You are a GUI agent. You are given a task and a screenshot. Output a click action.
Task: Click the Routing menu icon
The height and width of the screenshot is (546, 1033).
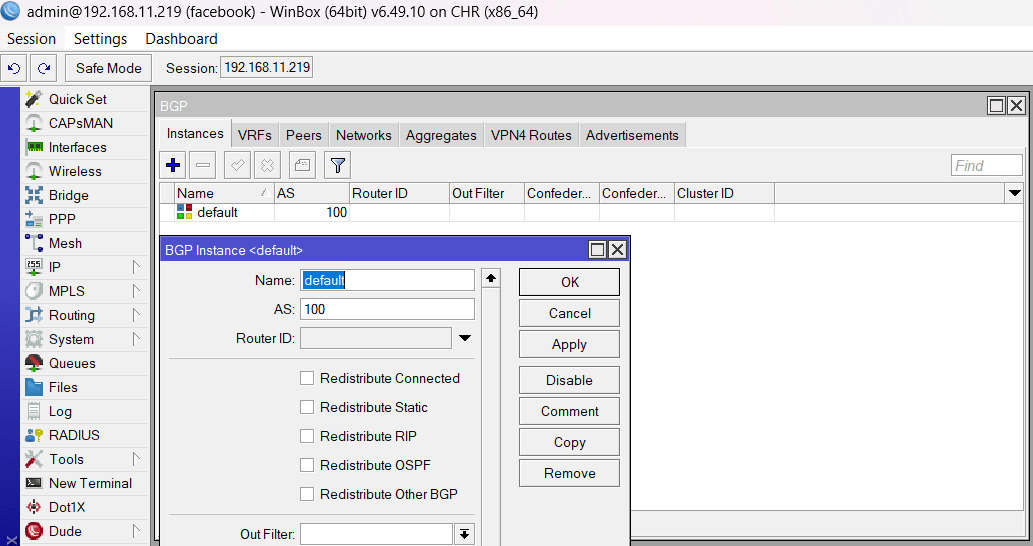coord(34,315)
